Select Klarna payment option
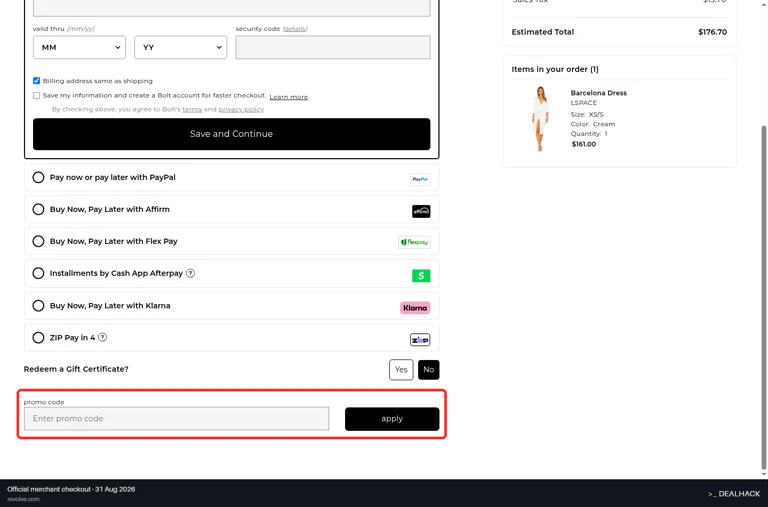 [x=38, y=306]
